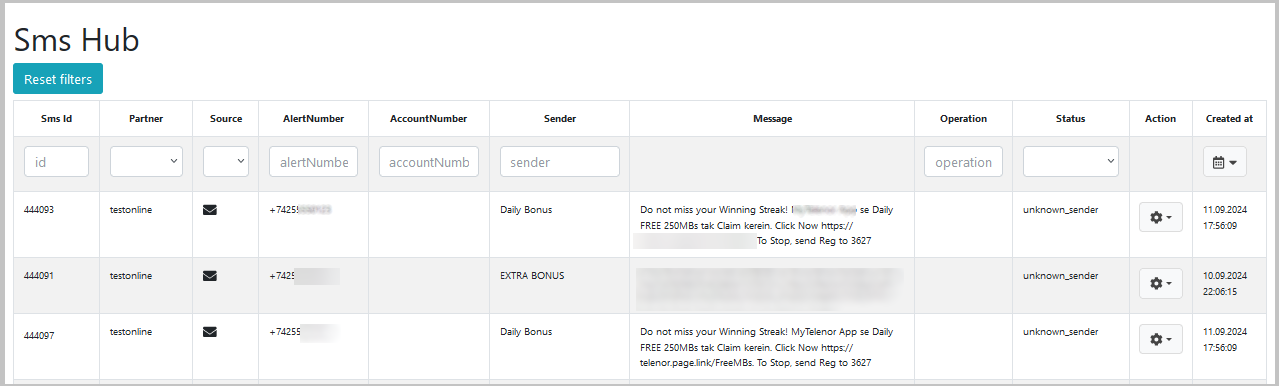Focus the Sms Id filter field
Screen dimensions: 1279x386
coord(56,162)
